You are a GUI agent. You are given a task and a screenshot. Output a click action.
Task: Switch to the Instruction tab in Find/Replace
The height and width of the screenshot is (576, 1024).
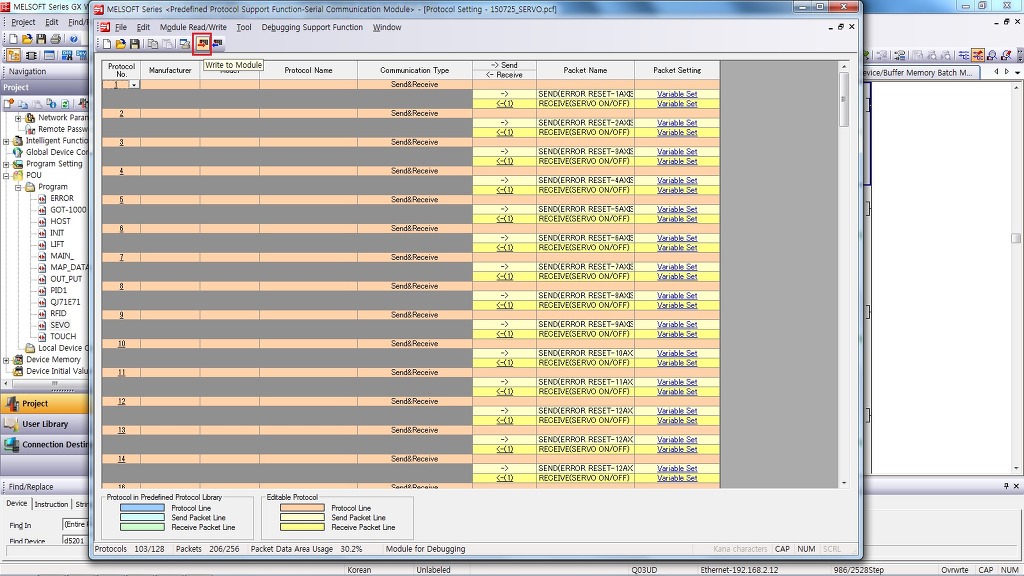pos(51,504)
